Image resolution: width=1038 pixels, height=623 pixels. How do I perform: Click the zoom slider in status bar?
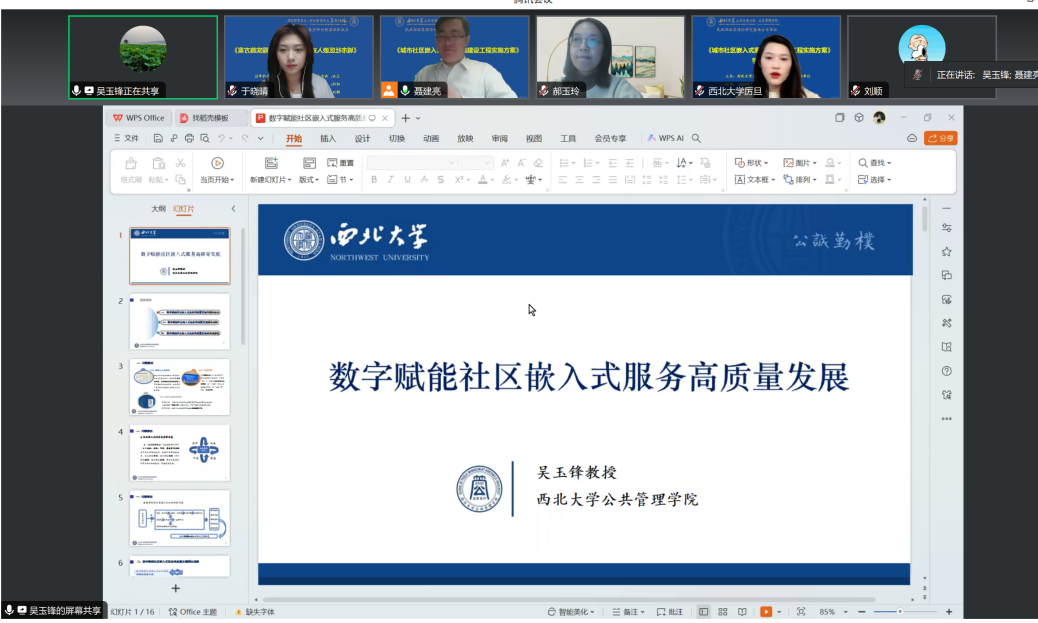(x=900, y=611)
